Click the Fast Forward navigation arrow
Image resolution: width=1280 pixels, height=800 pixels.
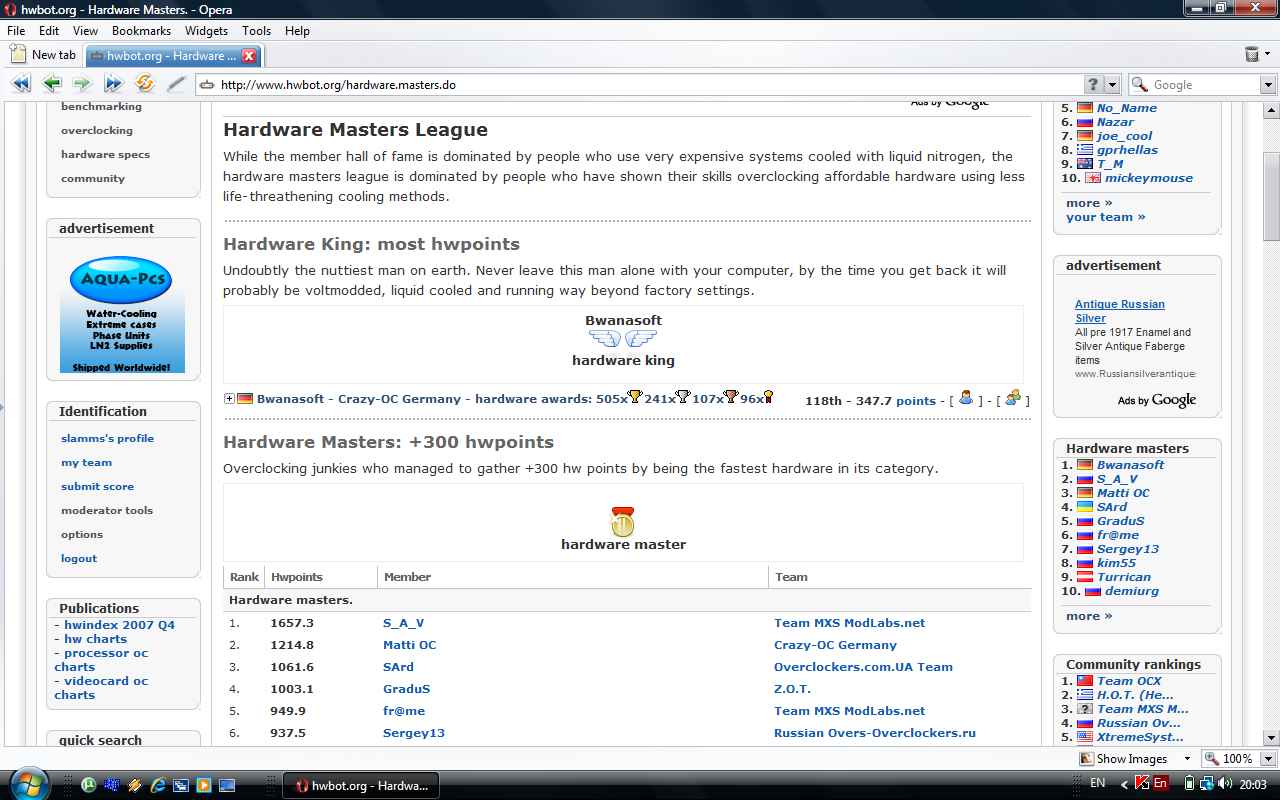click(113, 84)
